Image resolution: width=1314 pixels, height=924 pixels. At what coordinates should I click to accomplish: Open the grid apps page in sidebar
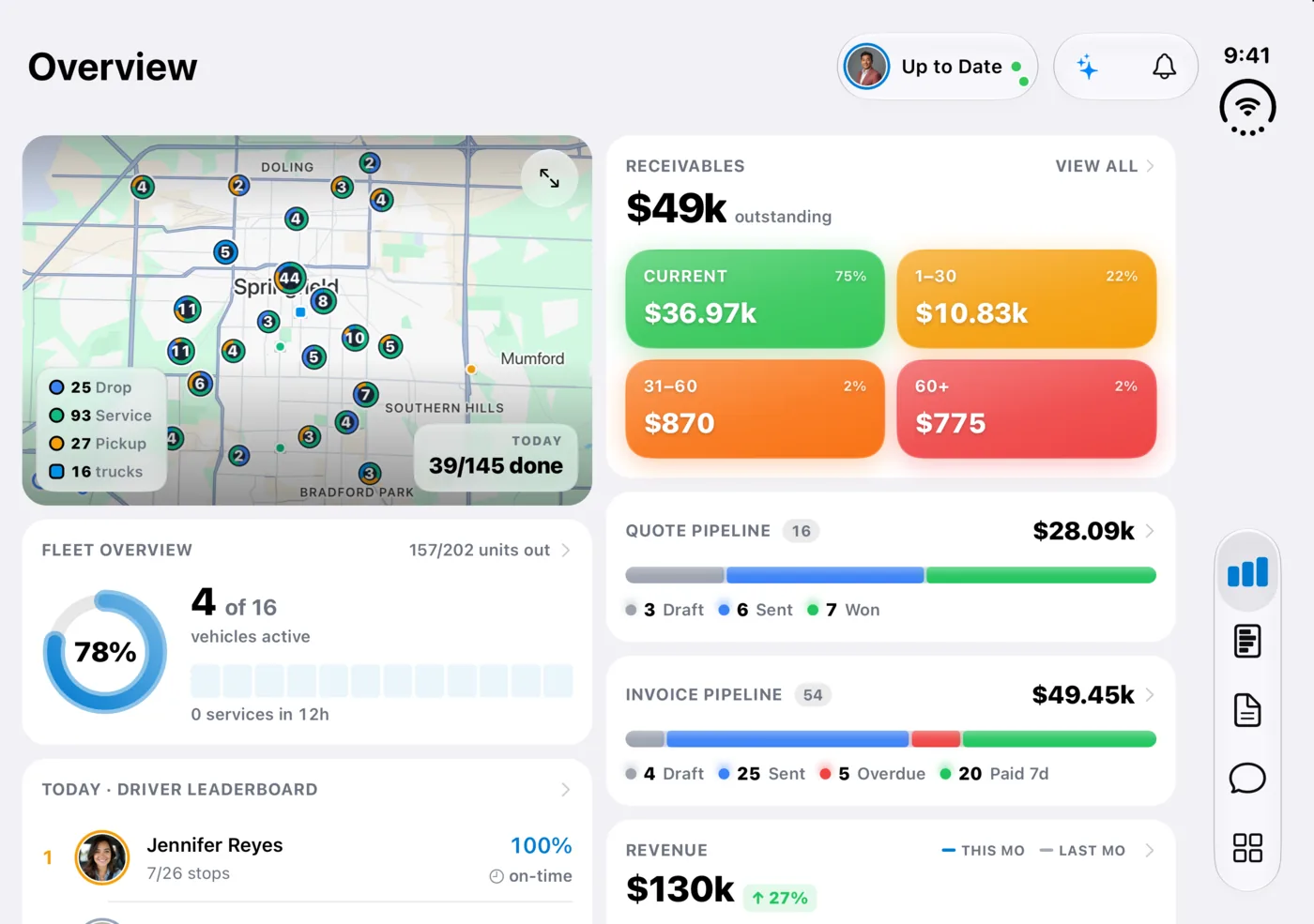[1247, 848]
